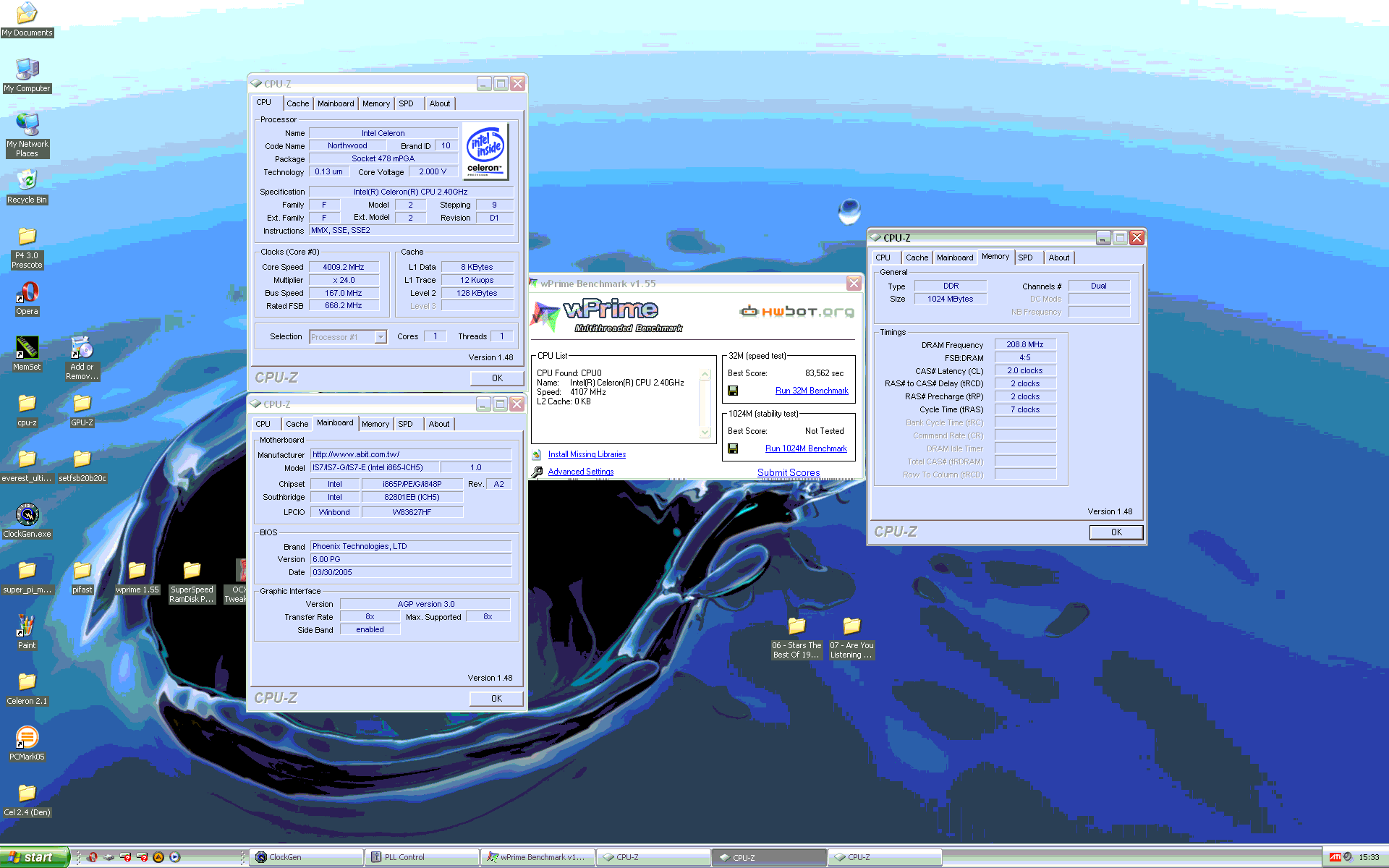Click Run 32M Benchmark link
The height and width of the screenshot is (868, 1389).
coord(812,391)
